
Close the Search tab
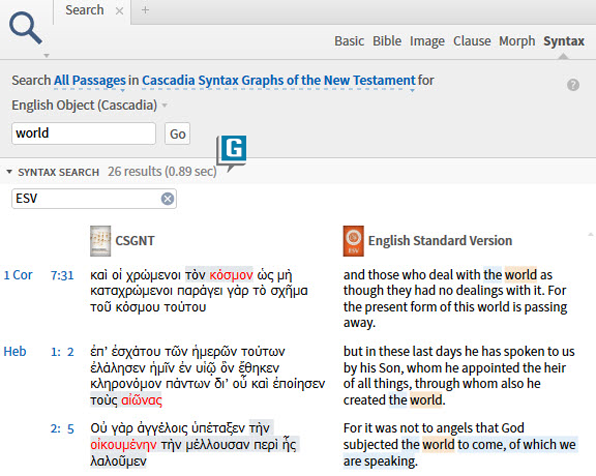click(x=119, y=11)
